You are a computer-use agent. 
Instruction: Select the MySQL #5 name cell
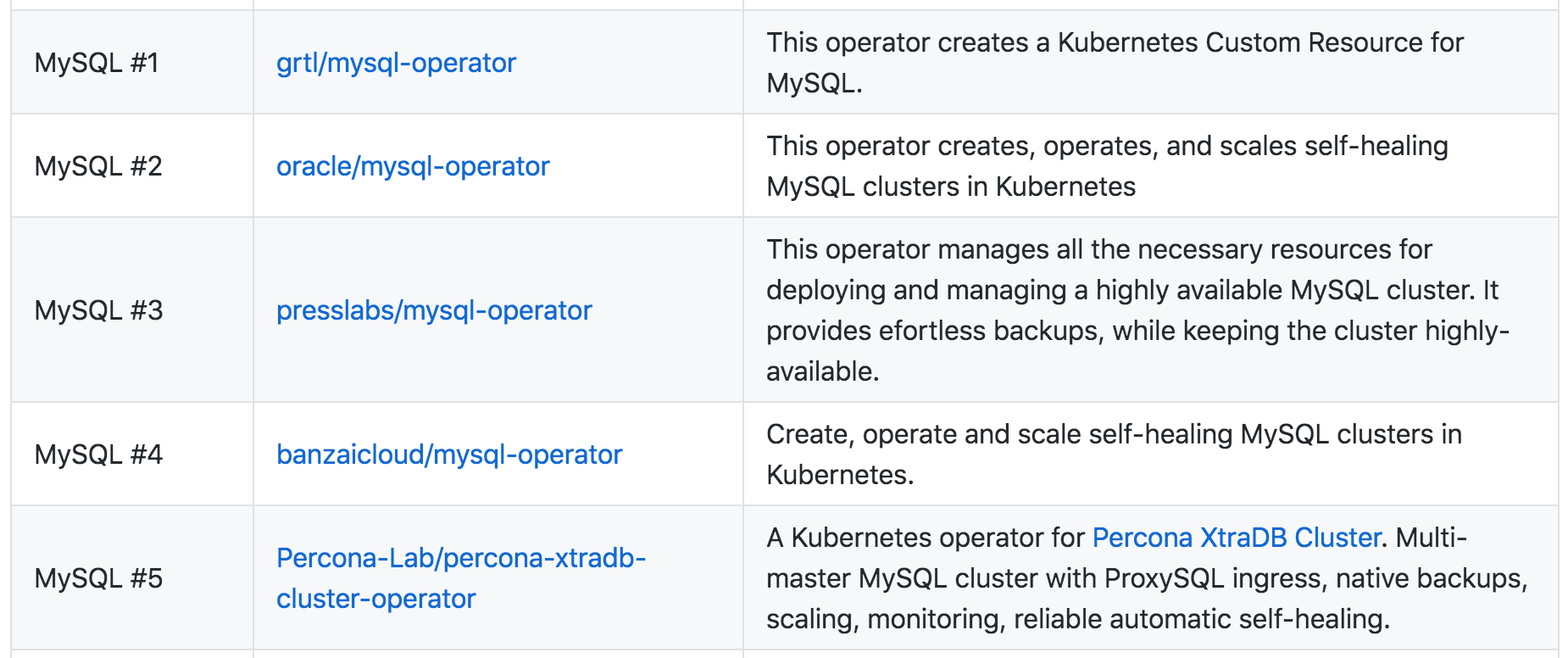[x=132, y=578]
